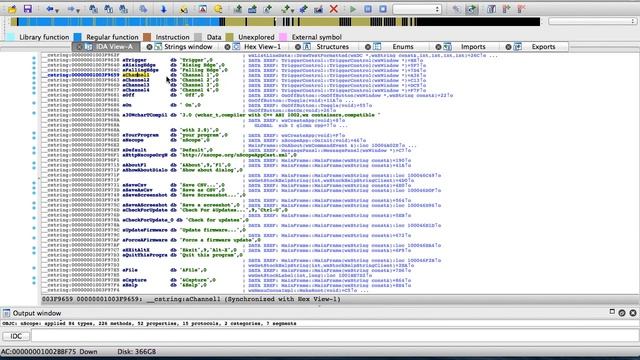Close the Structures tab
The height and width of the screenshot is (360, 640).
click(x=298, y=47)
